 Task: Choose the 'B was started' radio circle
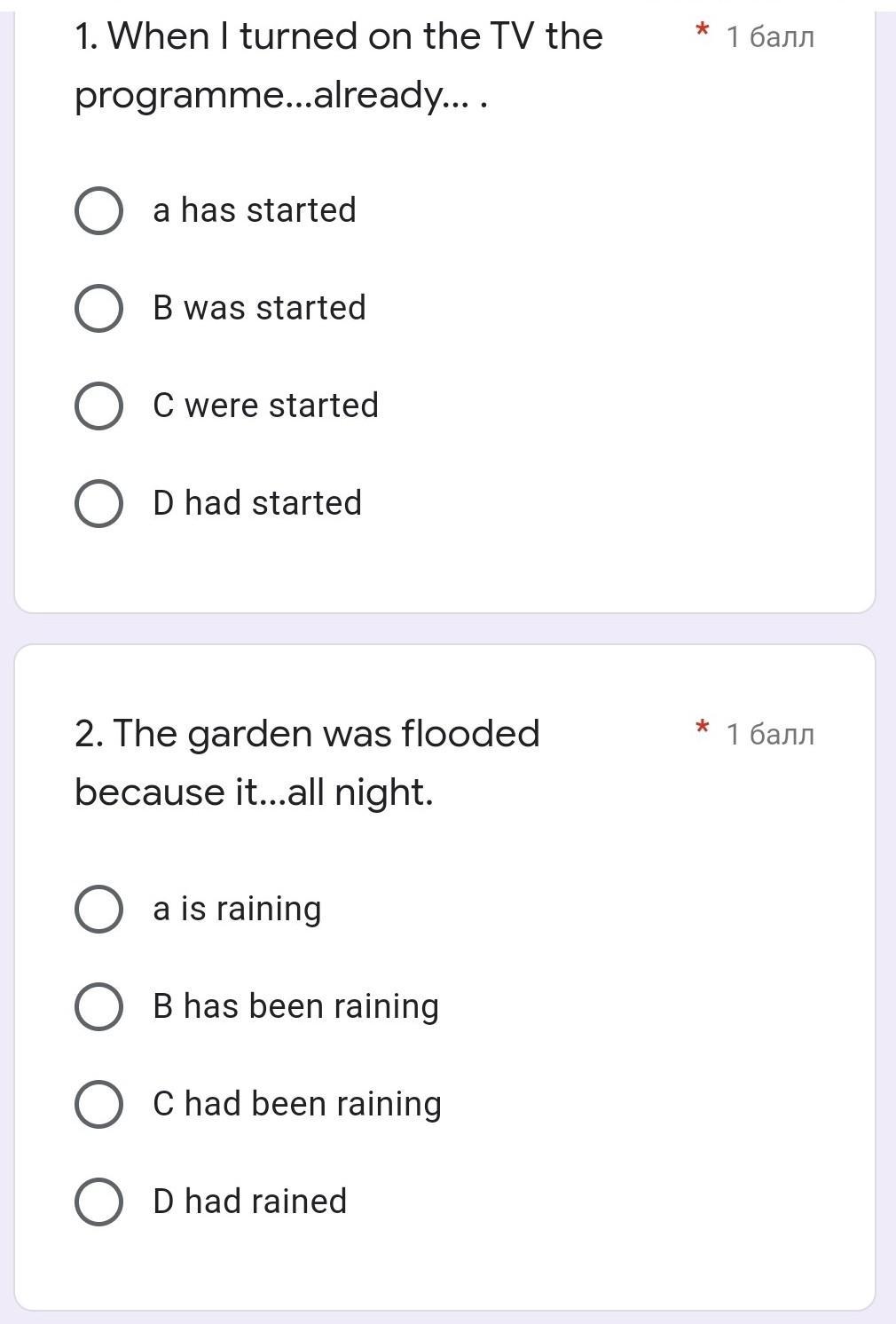[x=98, y=309]
